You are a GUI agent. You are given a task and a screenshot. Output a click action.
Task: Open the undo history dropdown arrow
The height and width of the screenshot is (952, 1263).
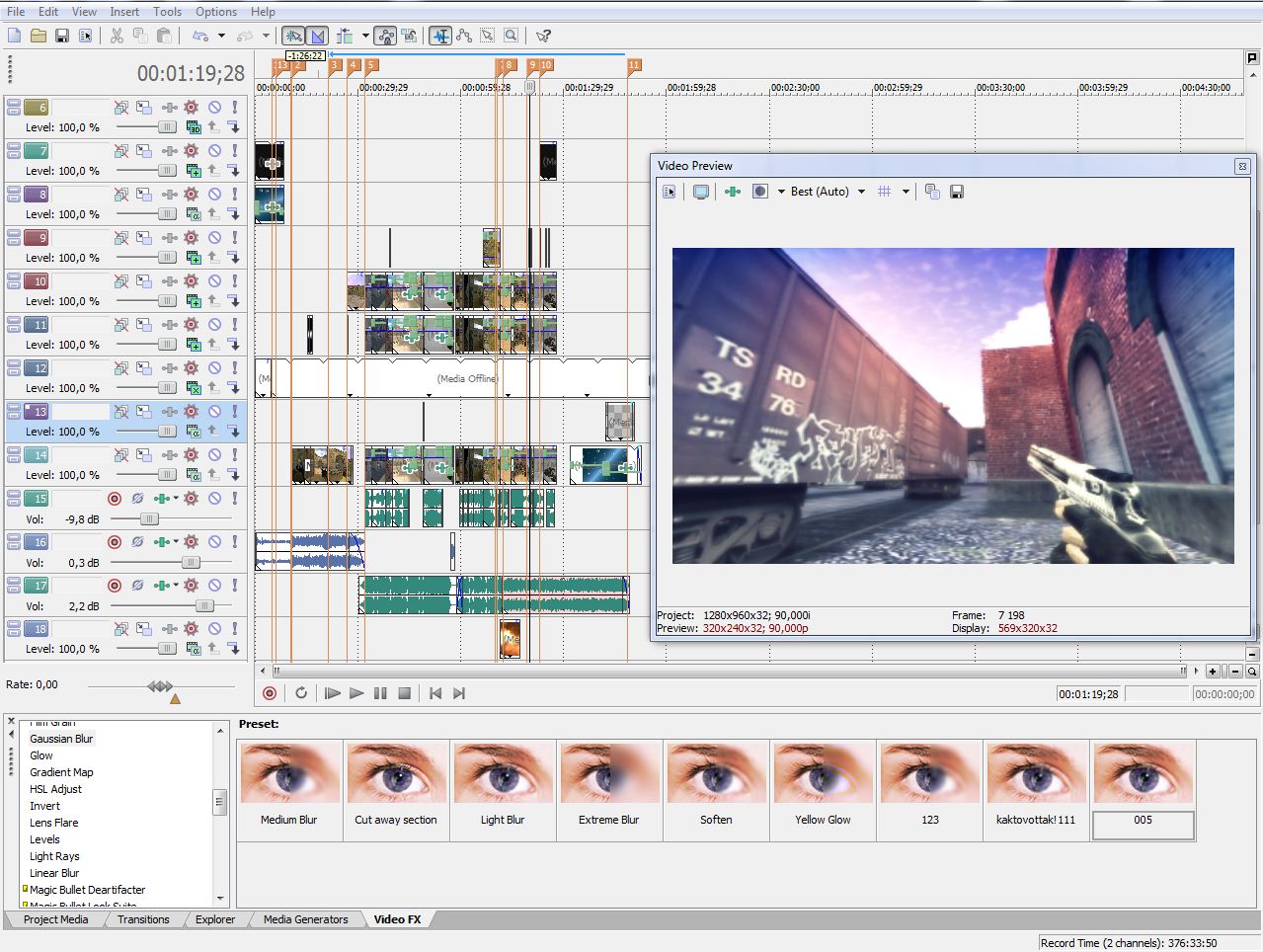click(x=221, y=36)
